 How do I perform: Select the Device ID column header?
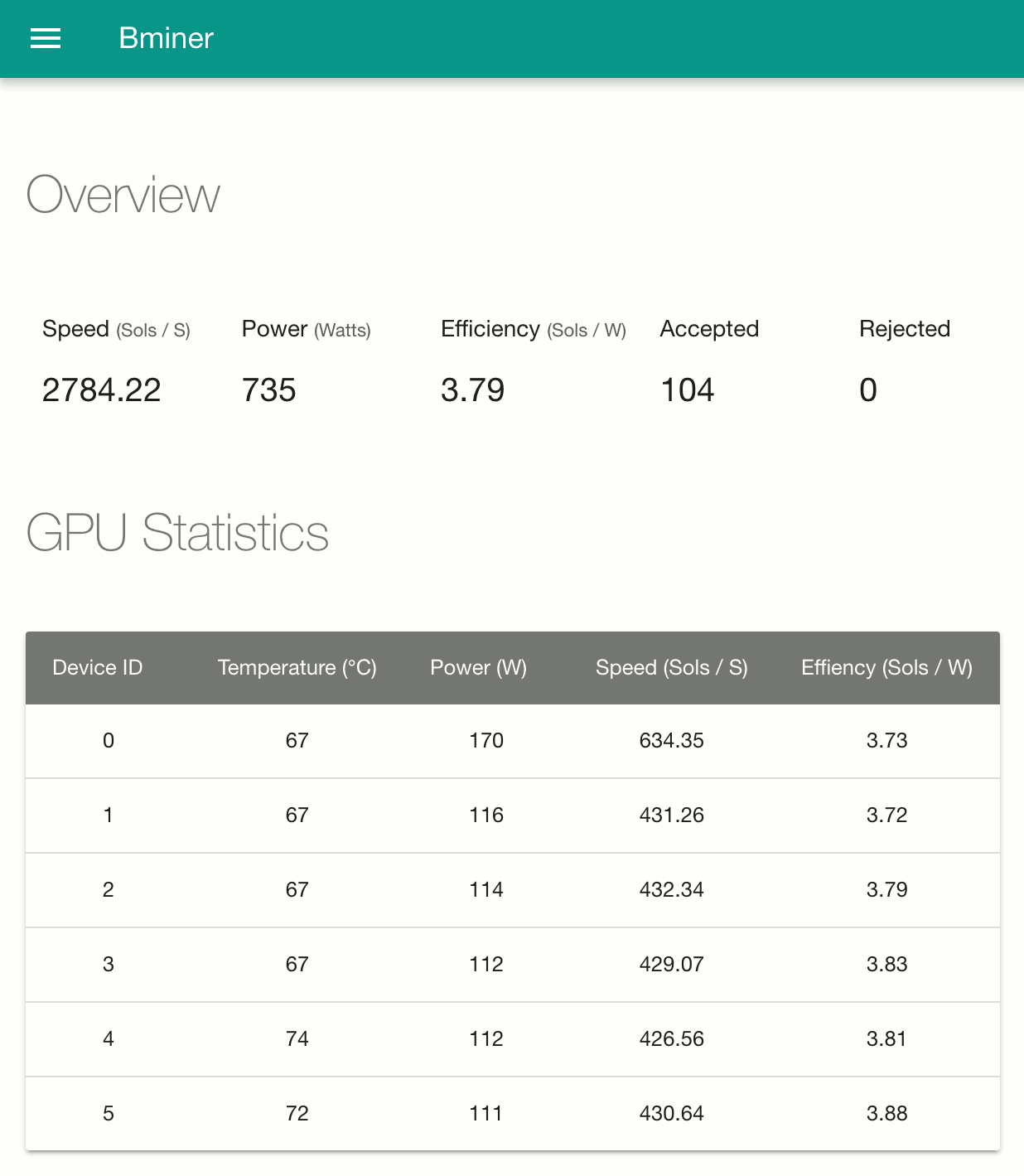(x=98, y=668)
